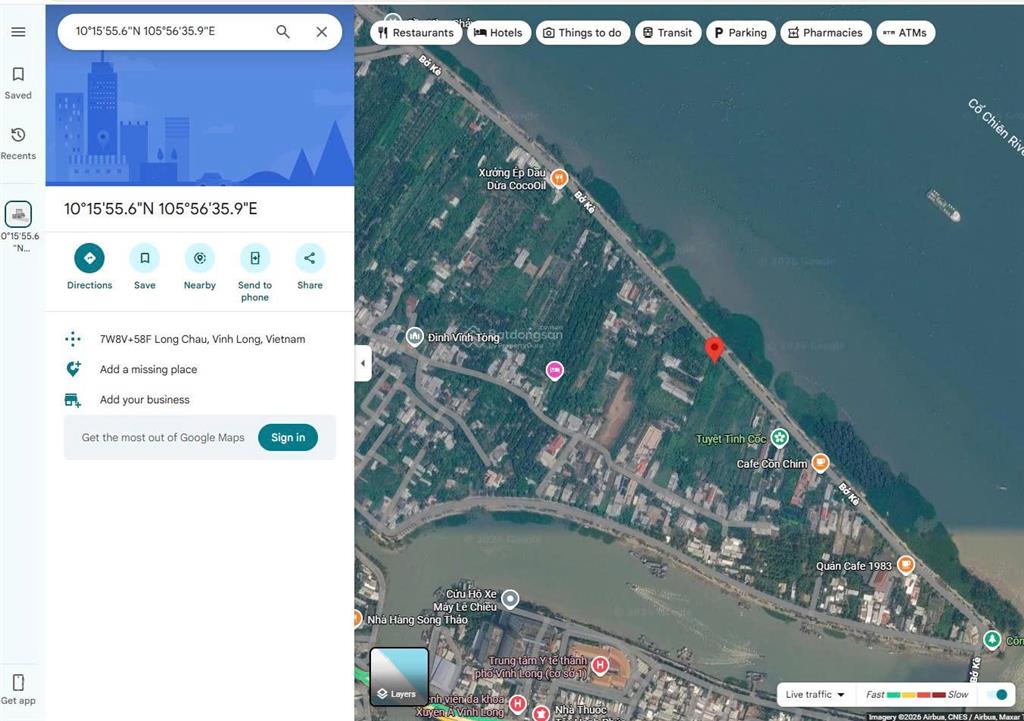The width and height of the screenshot is (1024, 721).
Task: Open the Get app option
Action: coord(18,690)
